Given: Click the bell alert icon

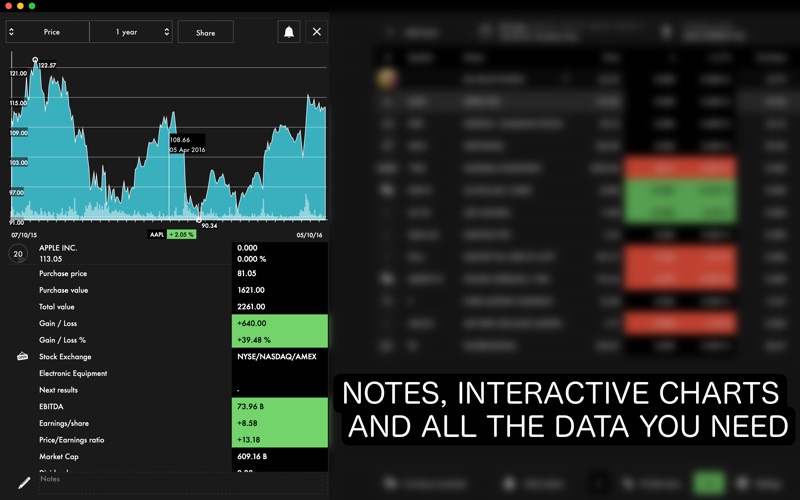Looking at the screenshot, I should click(x=289, y=32).
